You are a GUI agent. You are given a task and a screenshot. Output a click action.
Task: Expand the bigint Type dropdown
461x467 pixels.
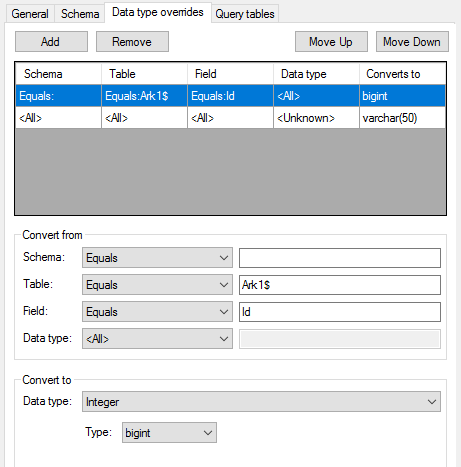[x=169, y=433]
